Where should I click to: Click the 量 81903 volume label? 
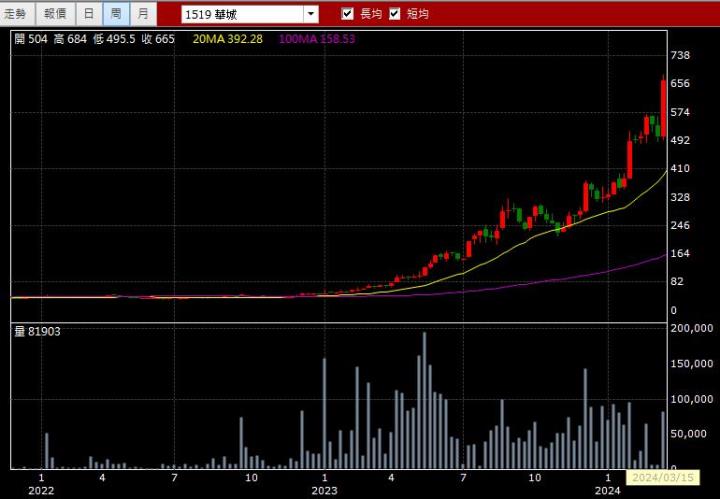37,331
